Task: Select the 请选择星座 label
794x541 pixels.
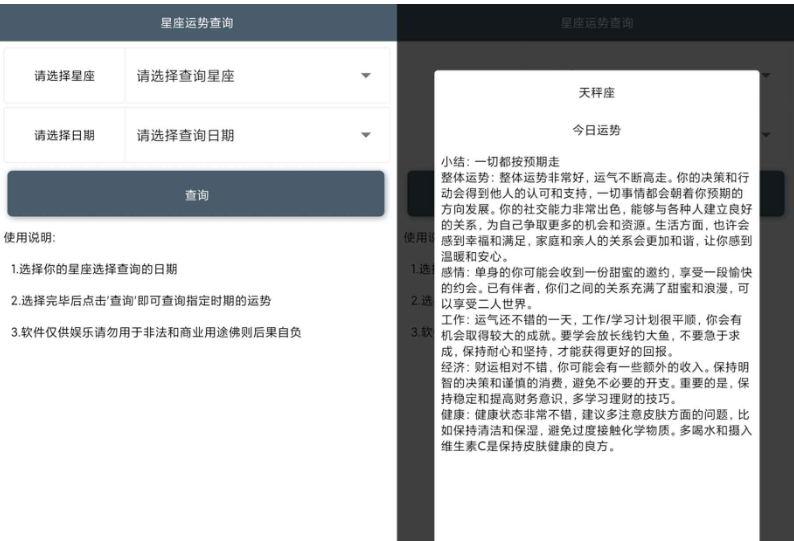Action: [65, 76]
